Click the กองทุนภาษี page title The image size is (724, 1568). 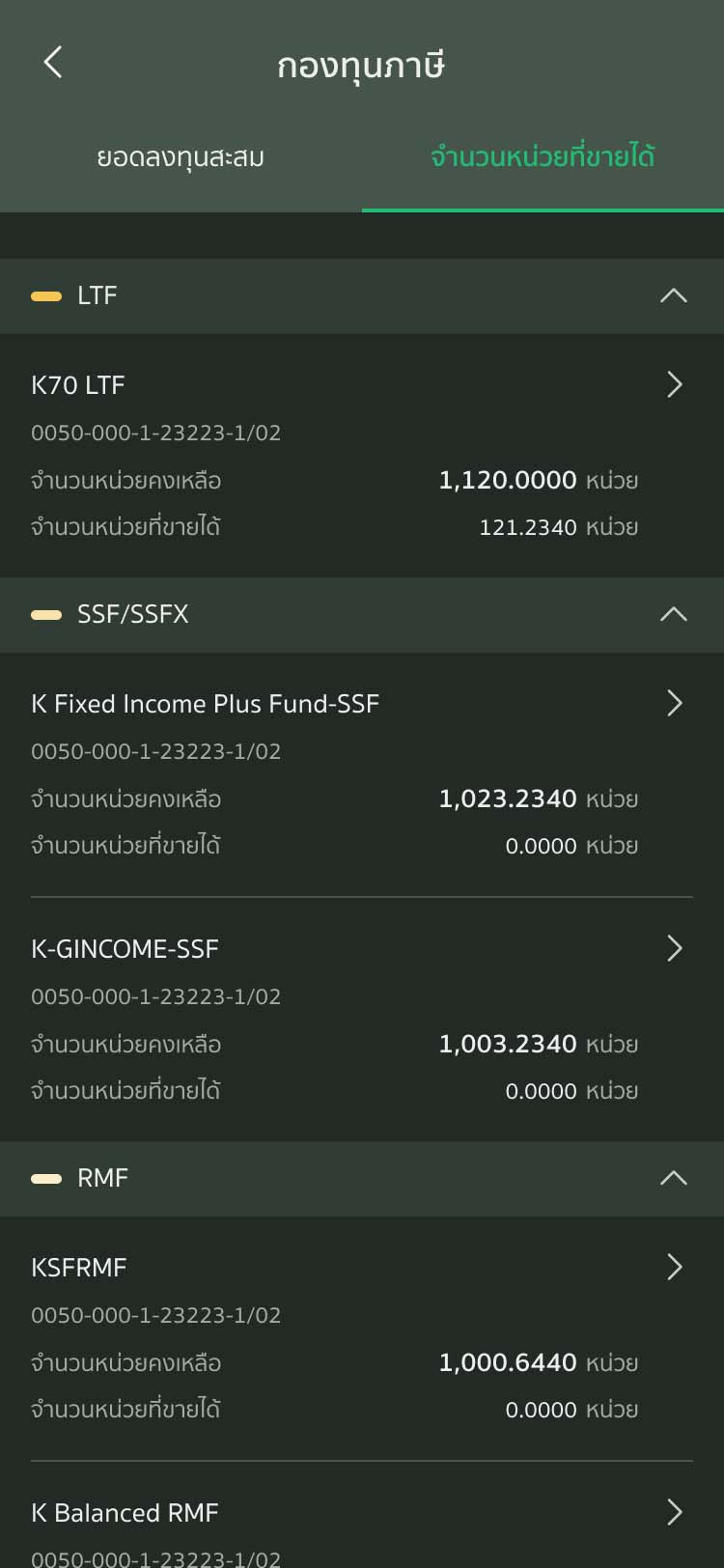(361, 66)
